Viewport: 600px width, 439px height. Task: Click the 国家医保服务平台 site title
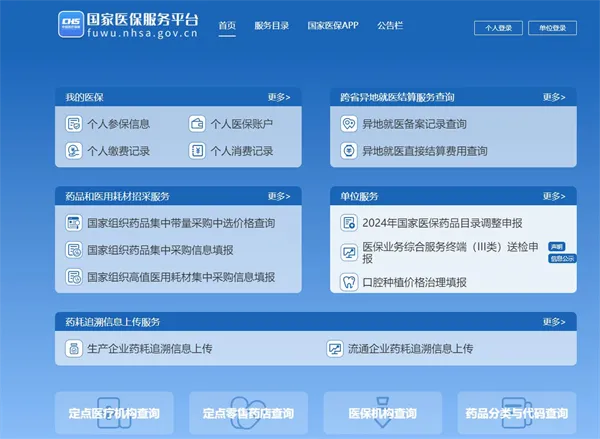pos(143,19)
